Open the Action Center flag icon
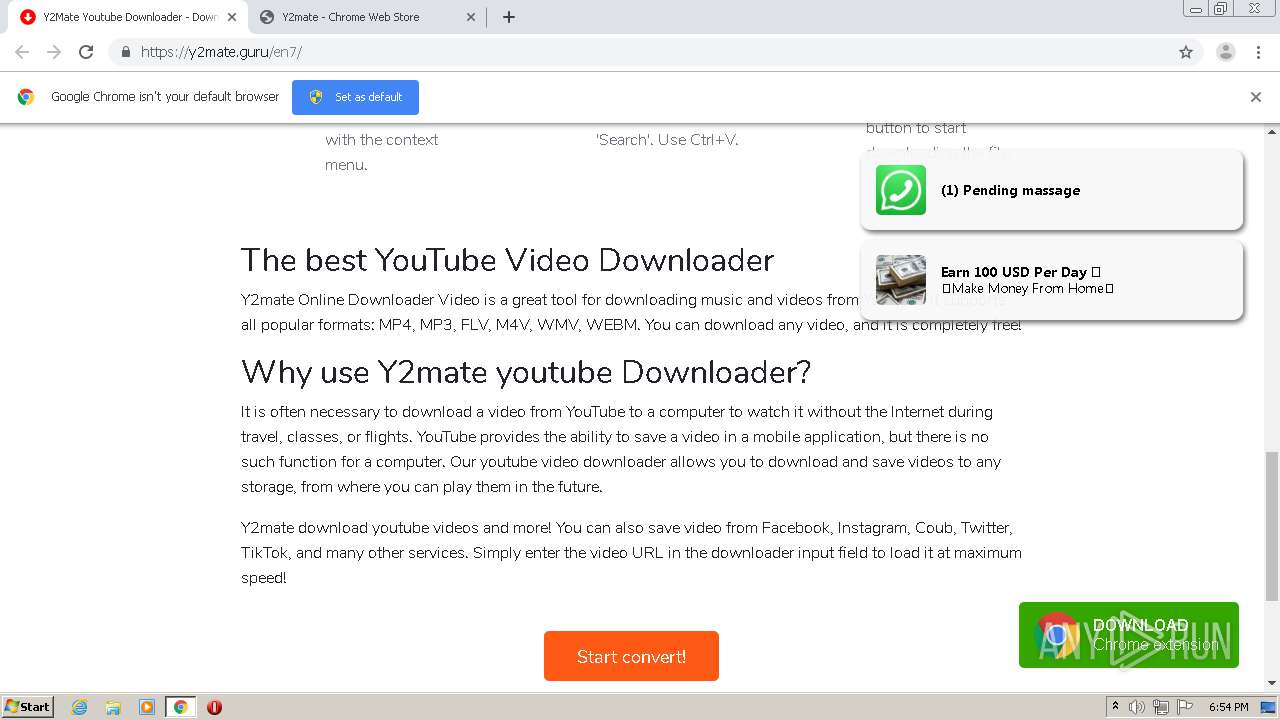 1184,707
